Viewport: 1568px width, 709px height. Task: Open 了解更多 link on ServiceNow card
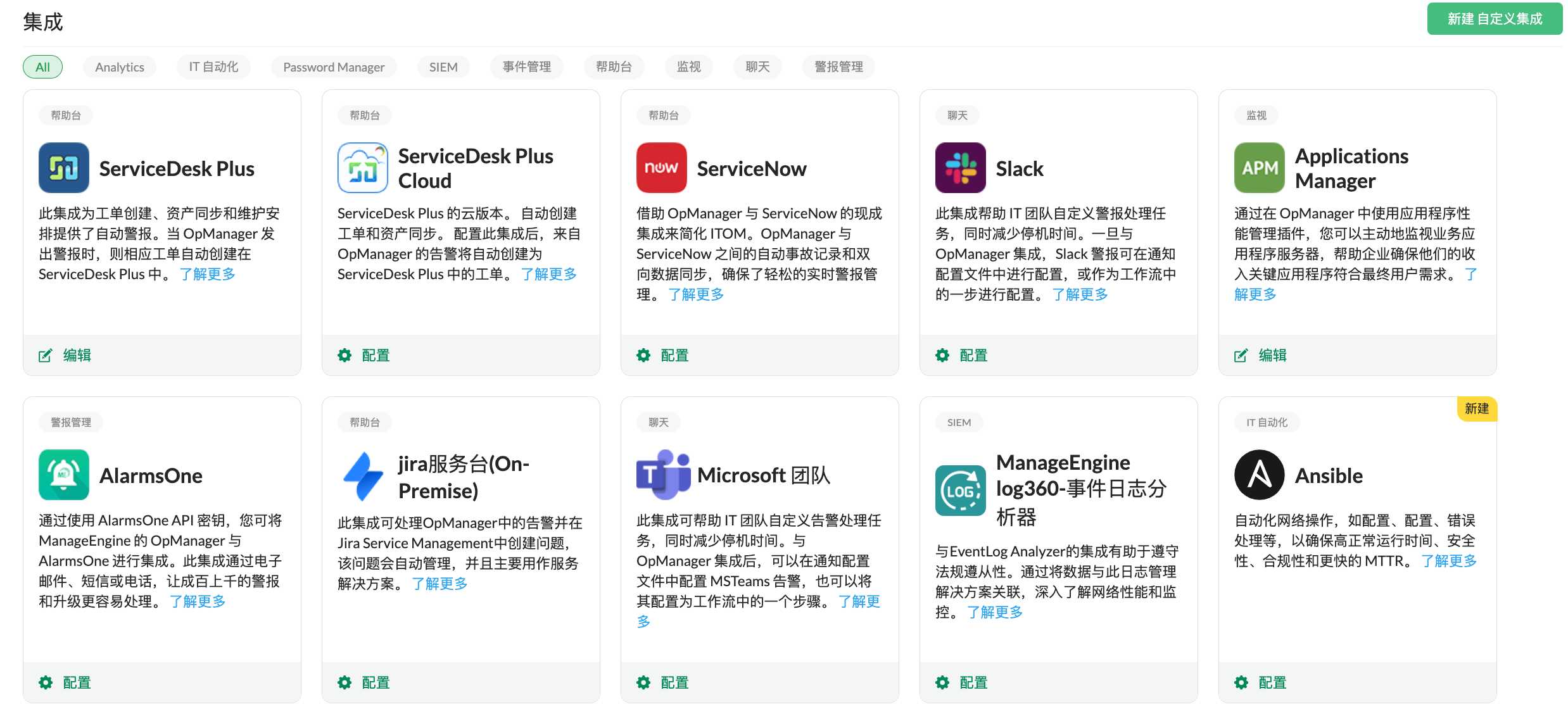coord(695,294)
